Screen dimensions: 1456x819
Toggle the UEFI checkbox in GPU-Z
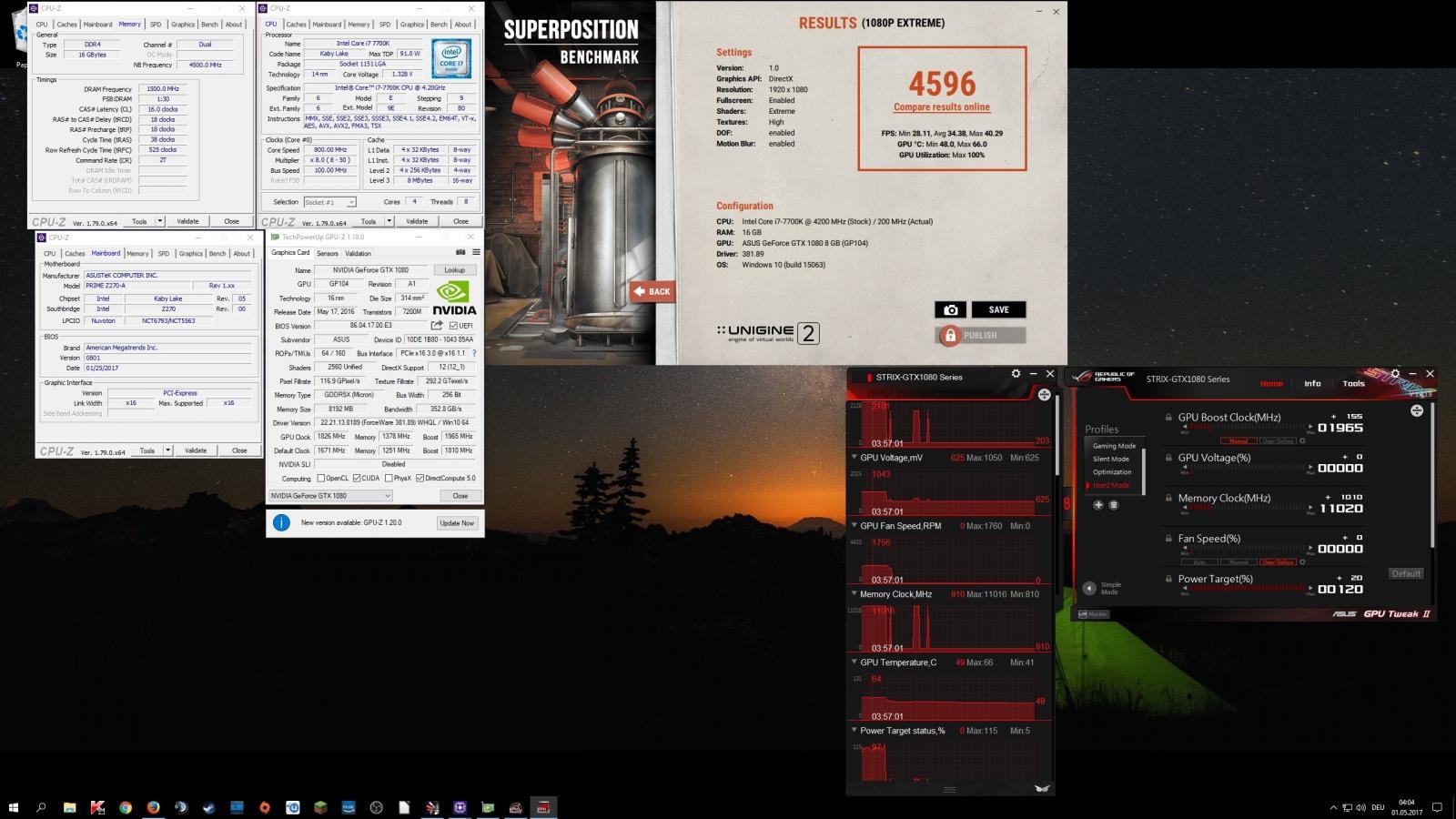(453, 325)
